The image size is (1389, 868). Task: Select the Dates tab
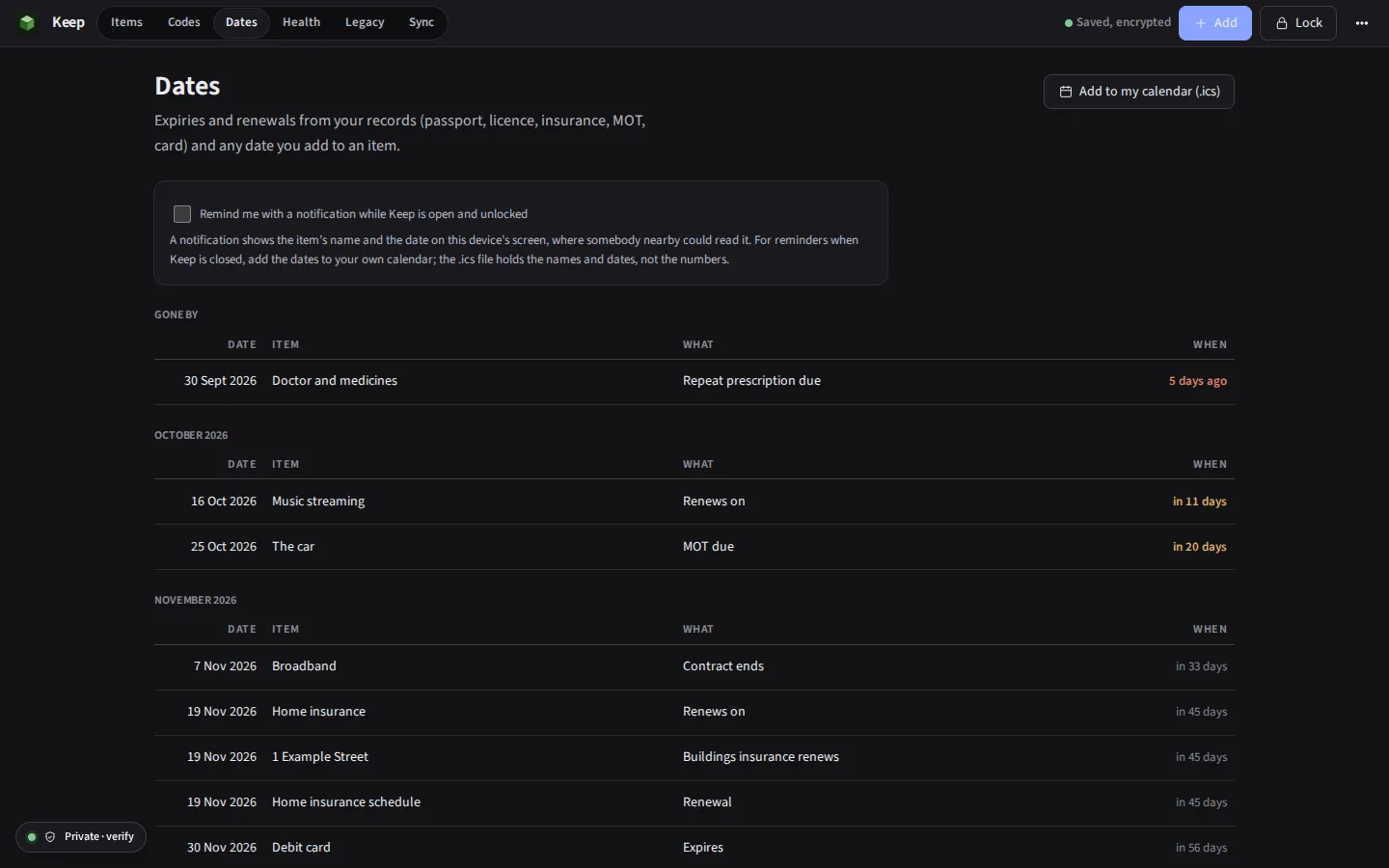coord(241,22)
